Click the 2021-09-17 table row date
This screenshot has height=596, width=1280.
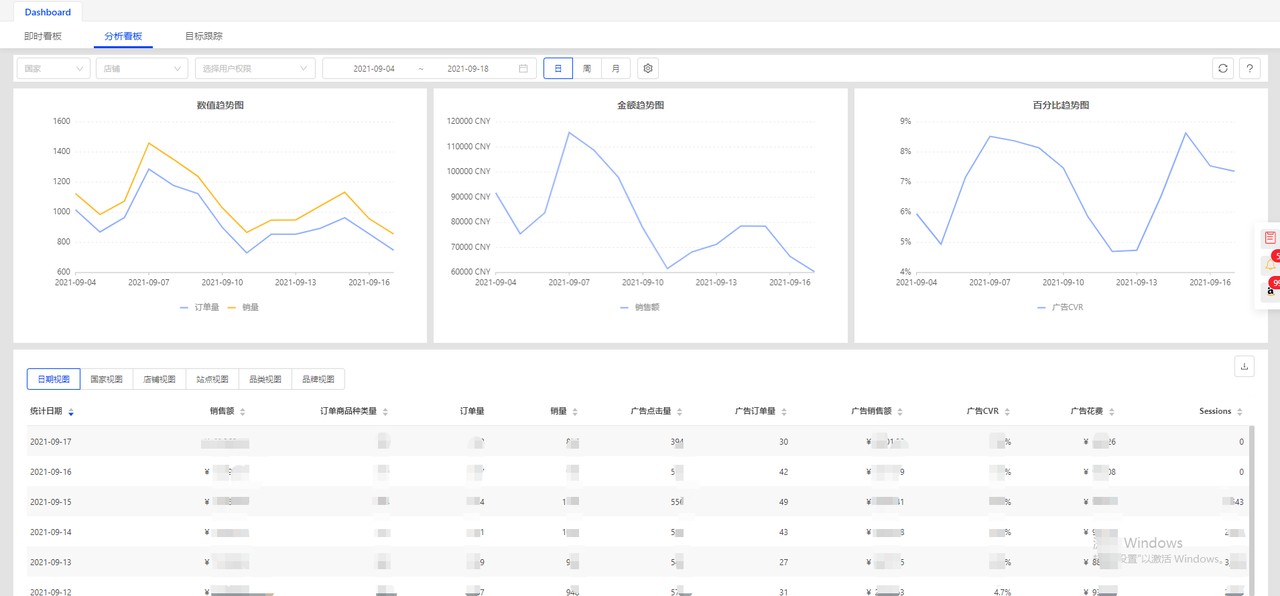point(50,441)
